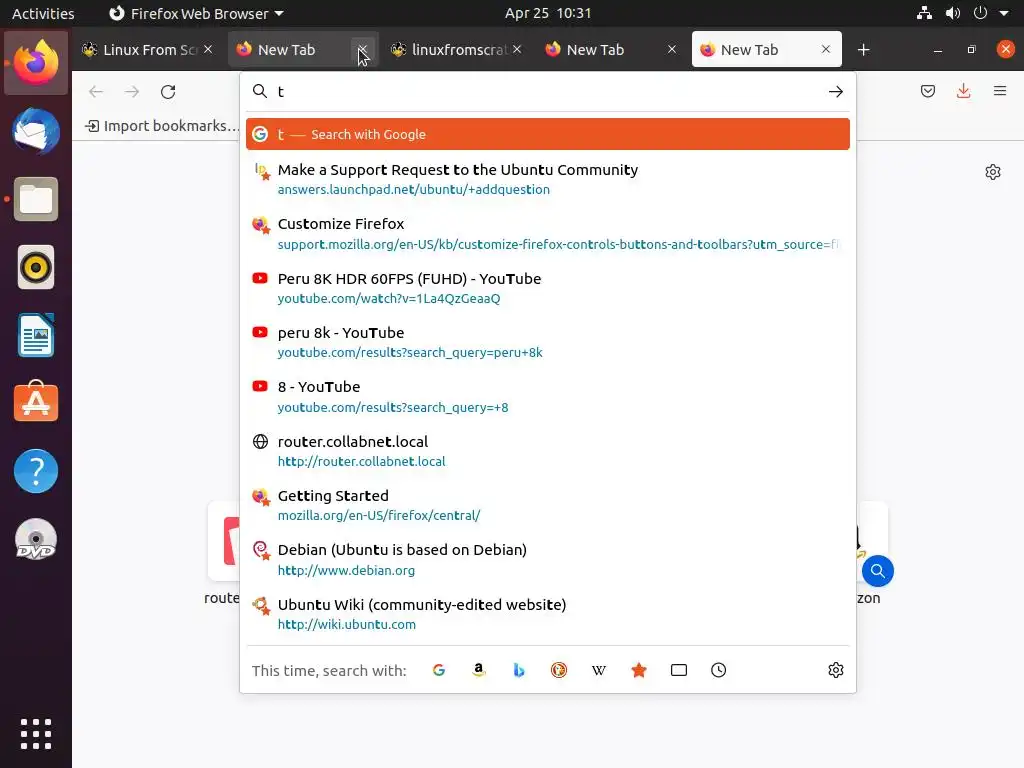Search with Amazon one-off search icon
The width and height of the screenshot is (1024, 768).
tap(479, 670)
